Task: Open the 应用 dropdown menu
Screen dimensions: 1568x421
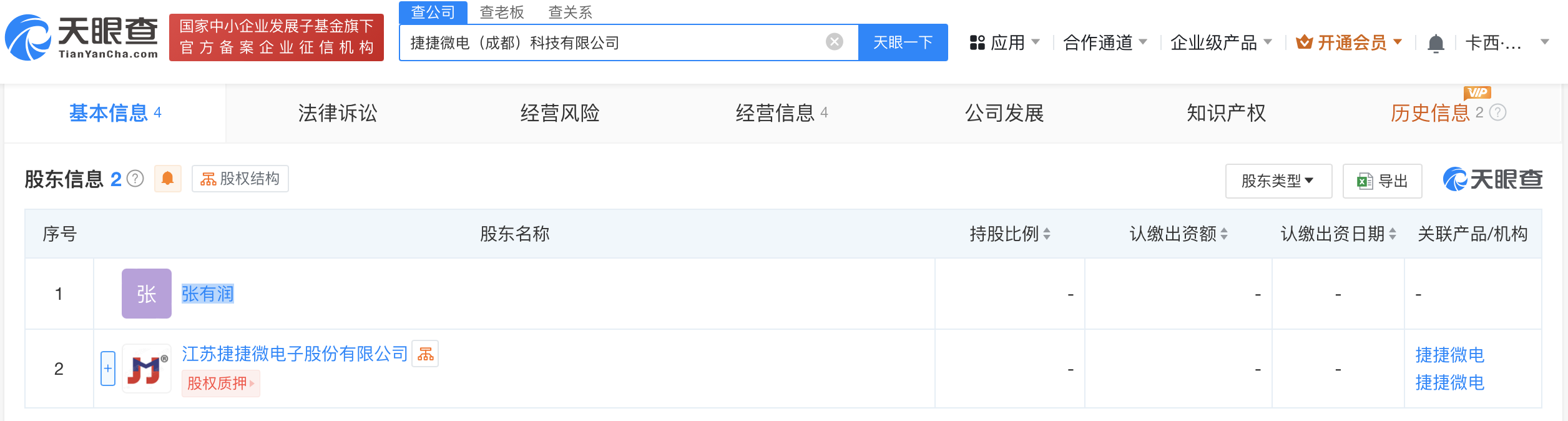Action: [1004, 42]
